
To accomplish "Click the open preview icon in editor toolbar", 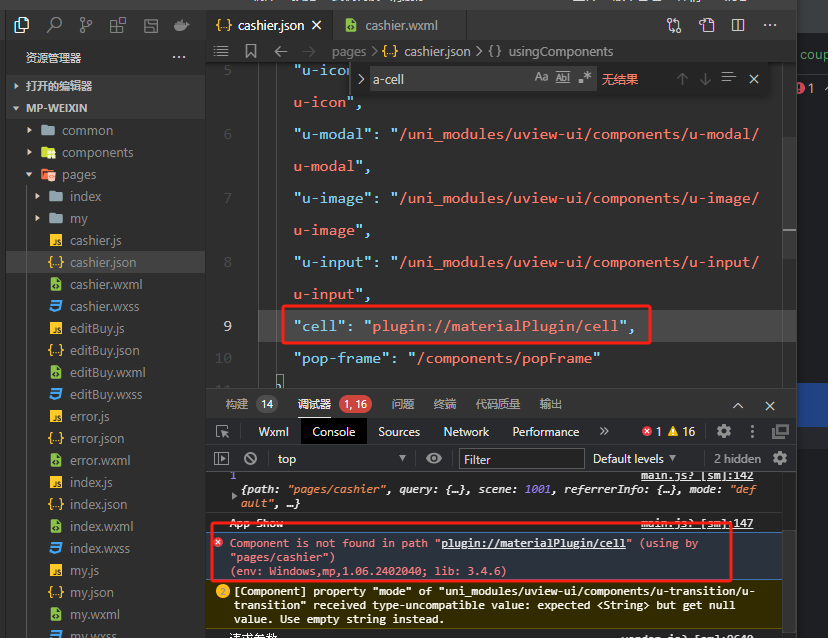I will point(707,25).
